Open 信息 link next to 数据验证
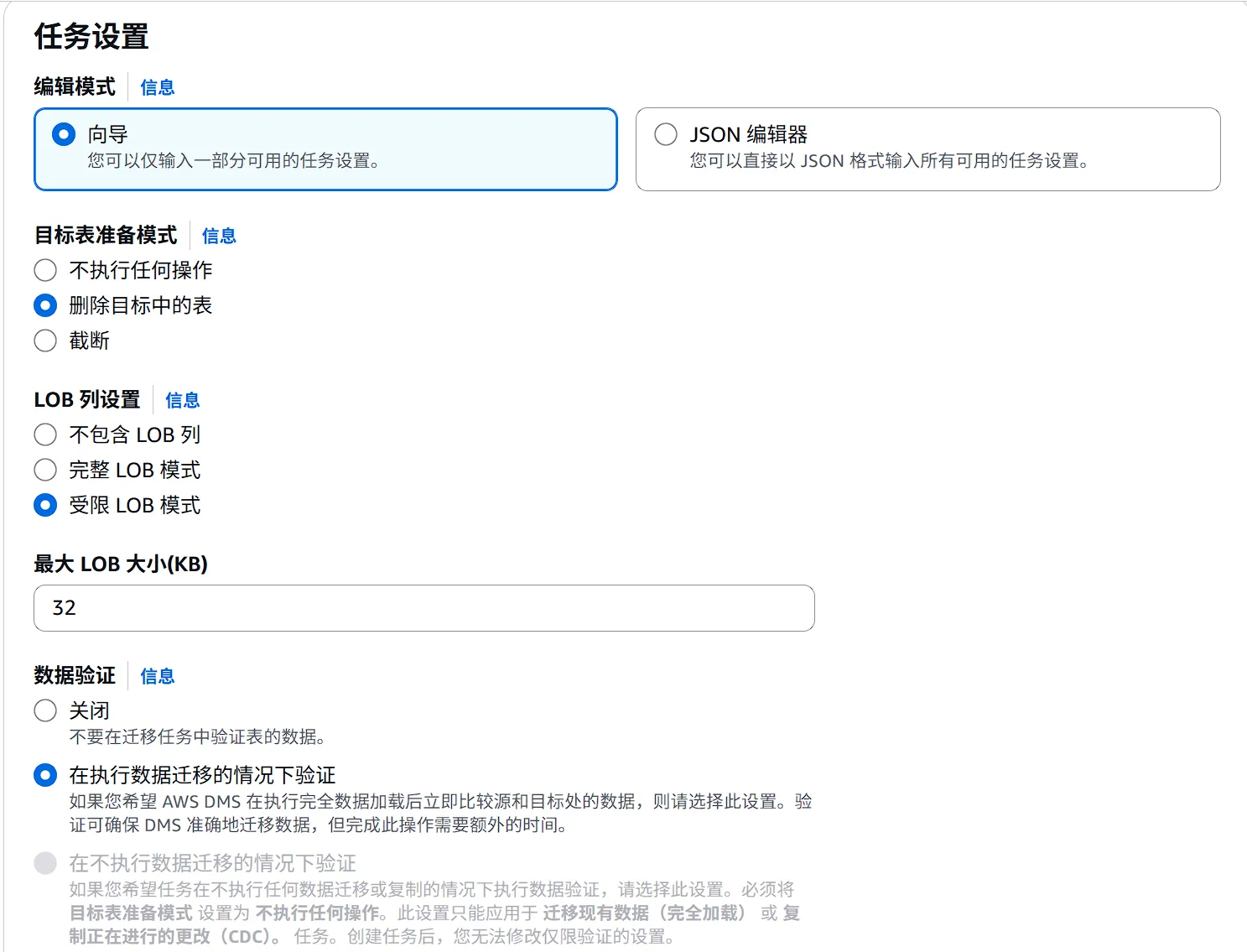 (x=157, y=676)
